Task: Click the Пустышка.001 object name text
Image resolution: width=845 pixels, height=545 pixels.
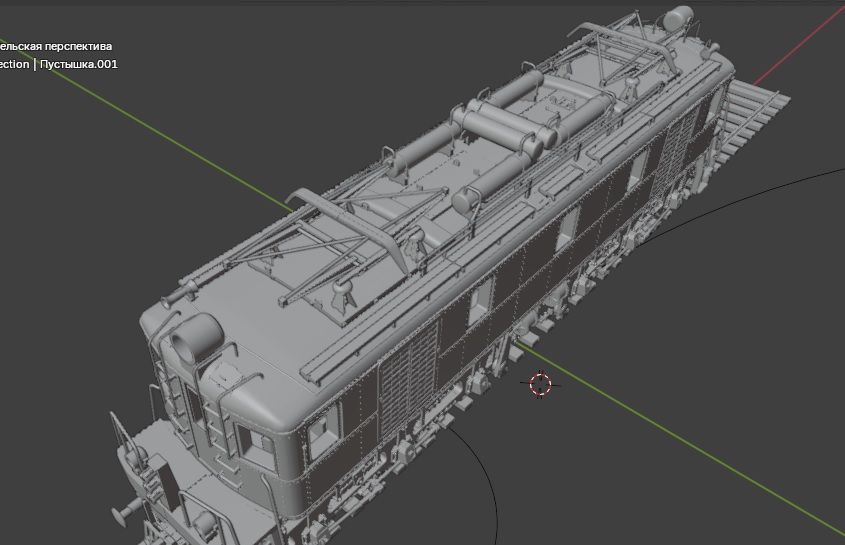Action: point(79,64)
